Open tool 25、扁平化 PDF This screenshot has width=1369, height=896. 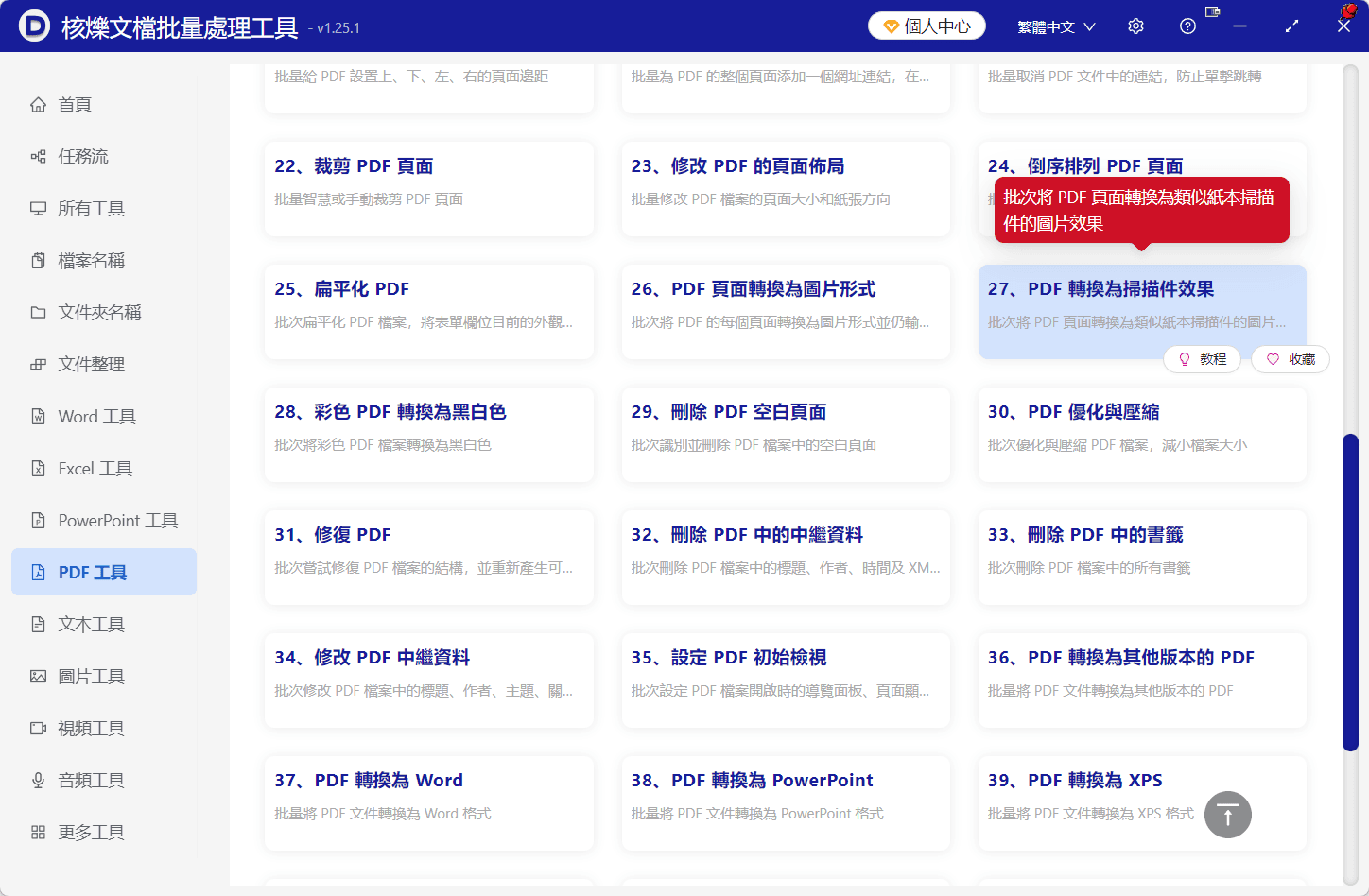click(x=429, y=312)
